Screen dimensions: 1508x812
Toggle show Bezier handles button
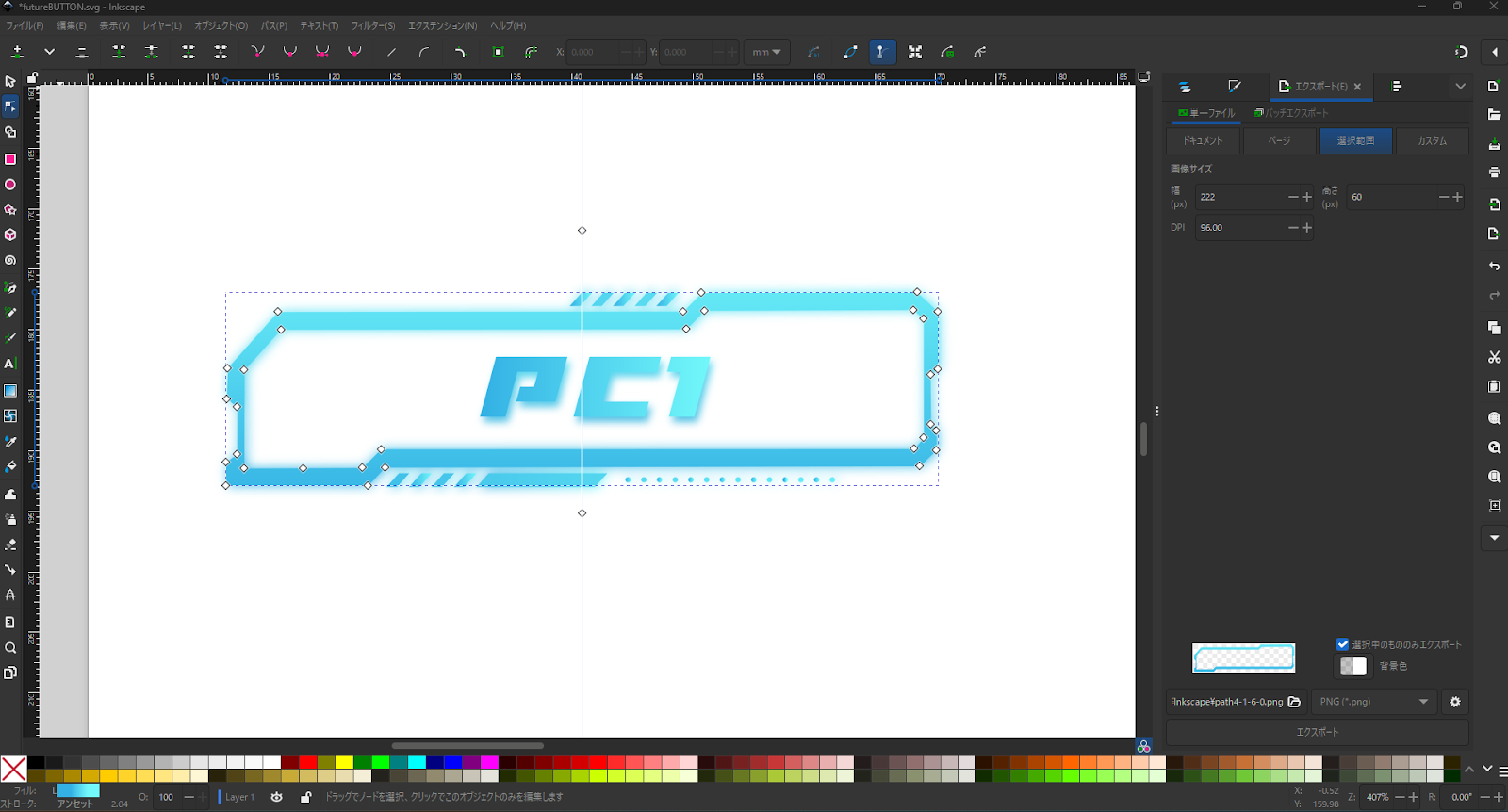point(881,52)
